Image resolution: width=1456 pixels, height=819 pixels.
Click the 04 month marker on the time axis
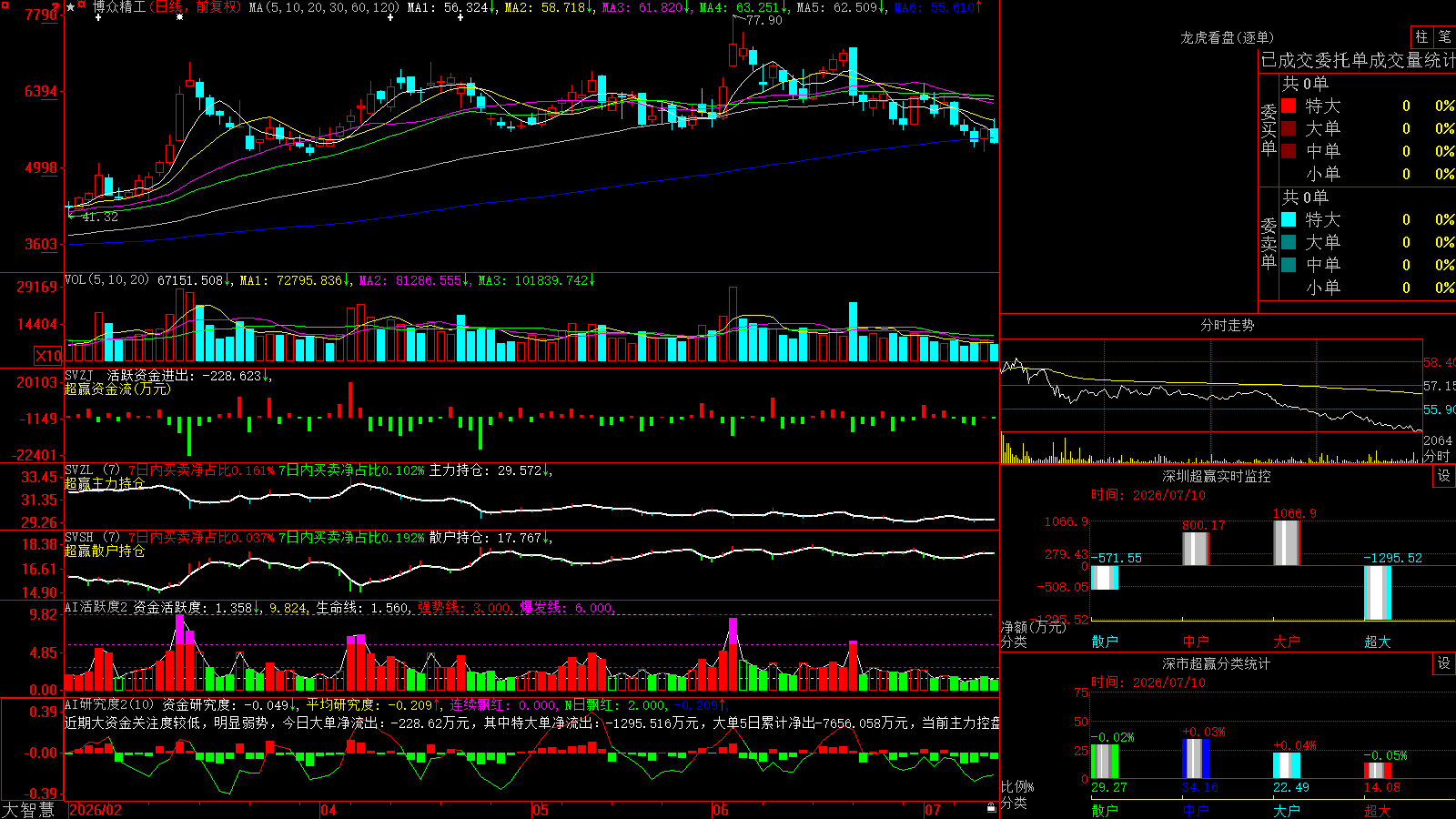[329, 810]
